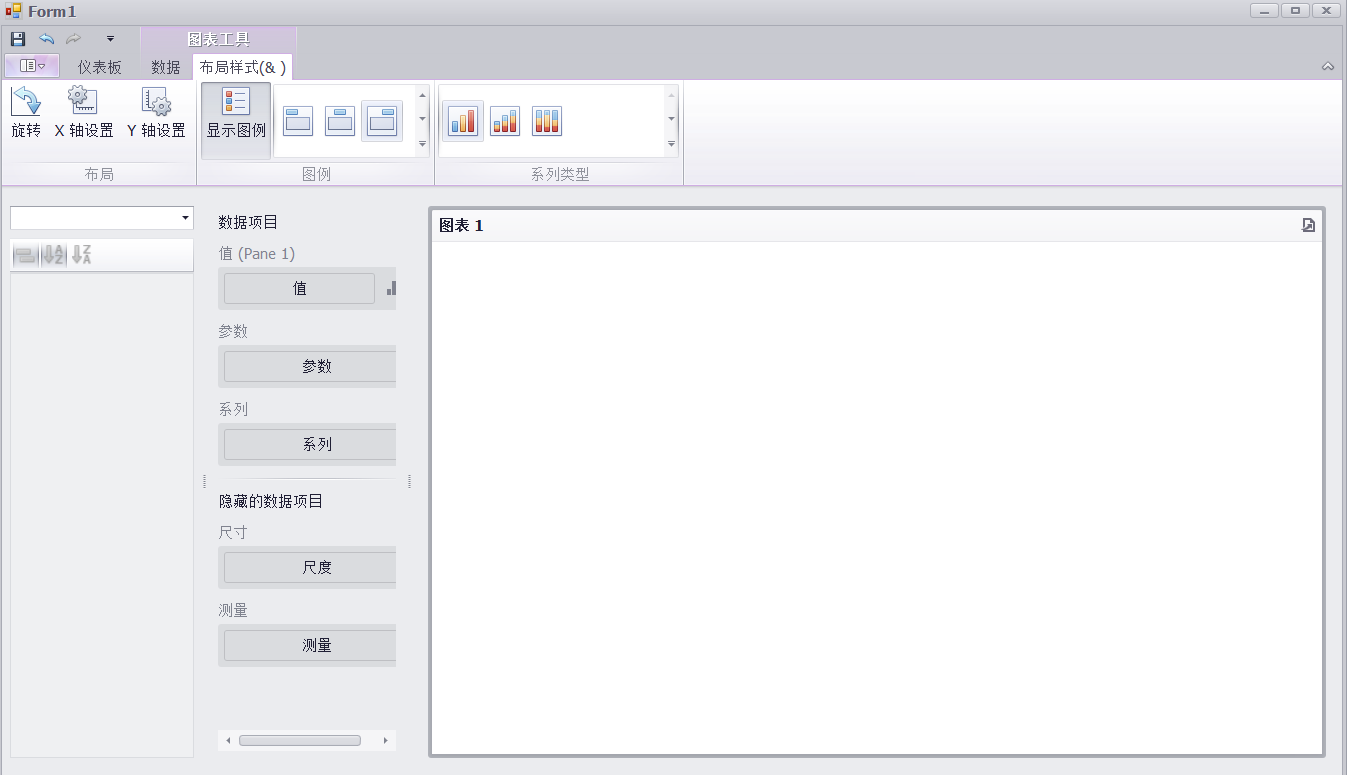The height and width of the screenshot is (775, 1347).
Task: Open the quick access toolbar customize arrow
Action: coord(110,39)
